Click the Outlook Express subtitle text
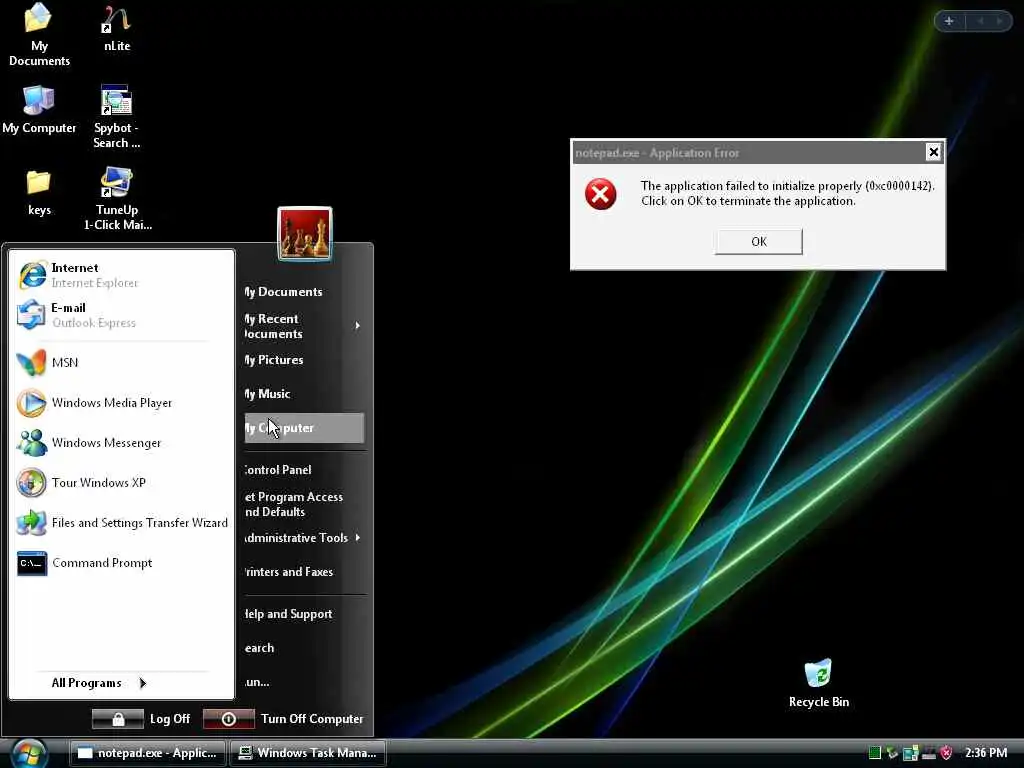The image size is (1024, 768). (x=94, y=323)
